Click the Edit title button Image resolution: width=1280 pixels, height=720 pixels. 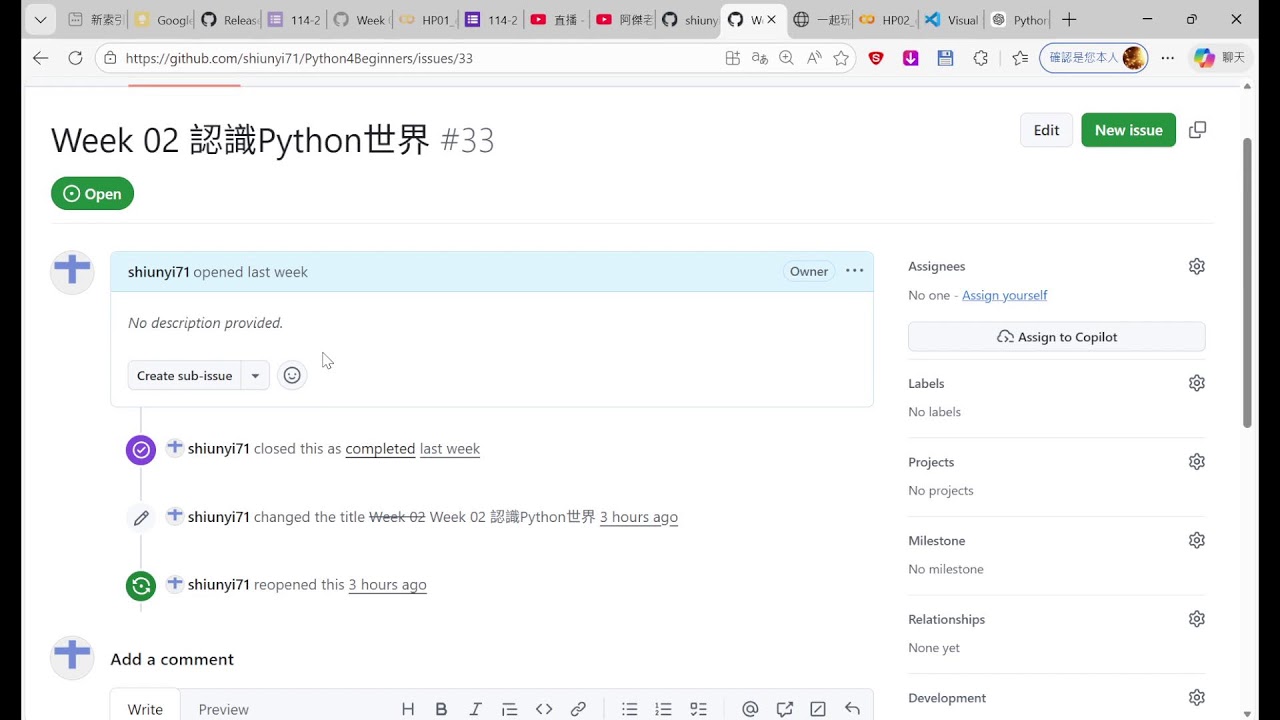tap(1046, 130)
